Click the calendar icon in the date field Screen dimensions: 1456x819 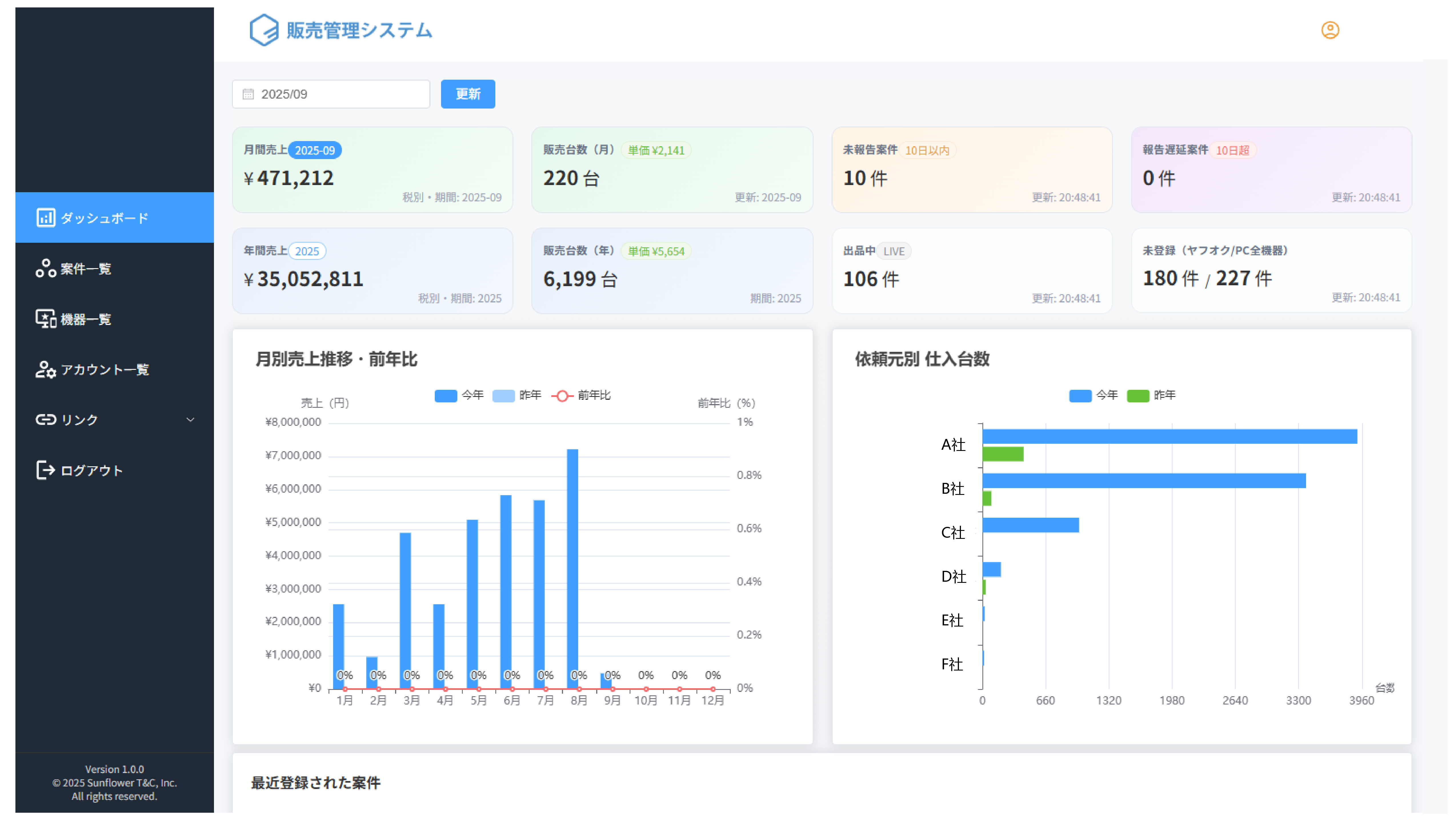pos(248,94)
